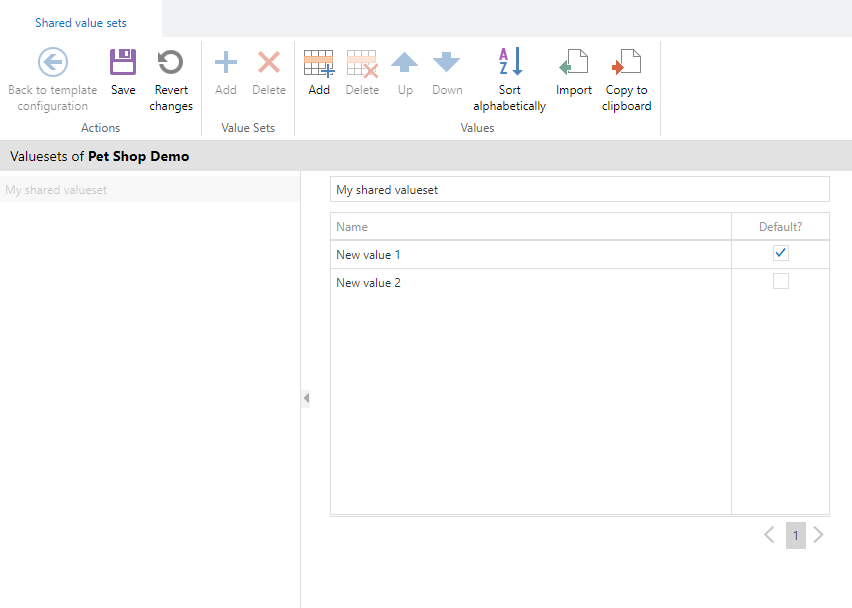Check default for New value 2
The width and height of the screenshot is (852, 608).
[781, 282]
